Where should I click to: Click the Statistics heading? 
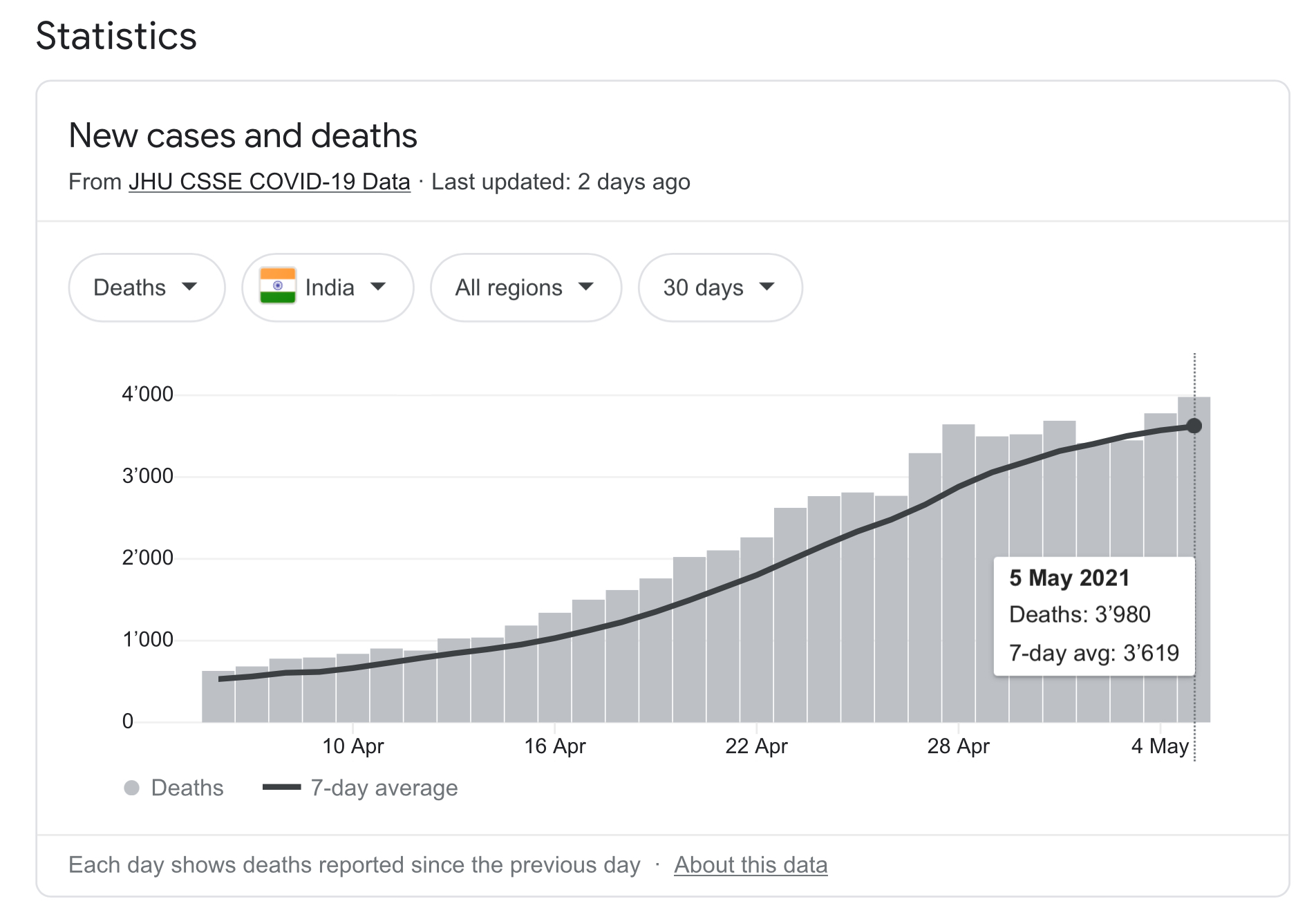point(116,36)
